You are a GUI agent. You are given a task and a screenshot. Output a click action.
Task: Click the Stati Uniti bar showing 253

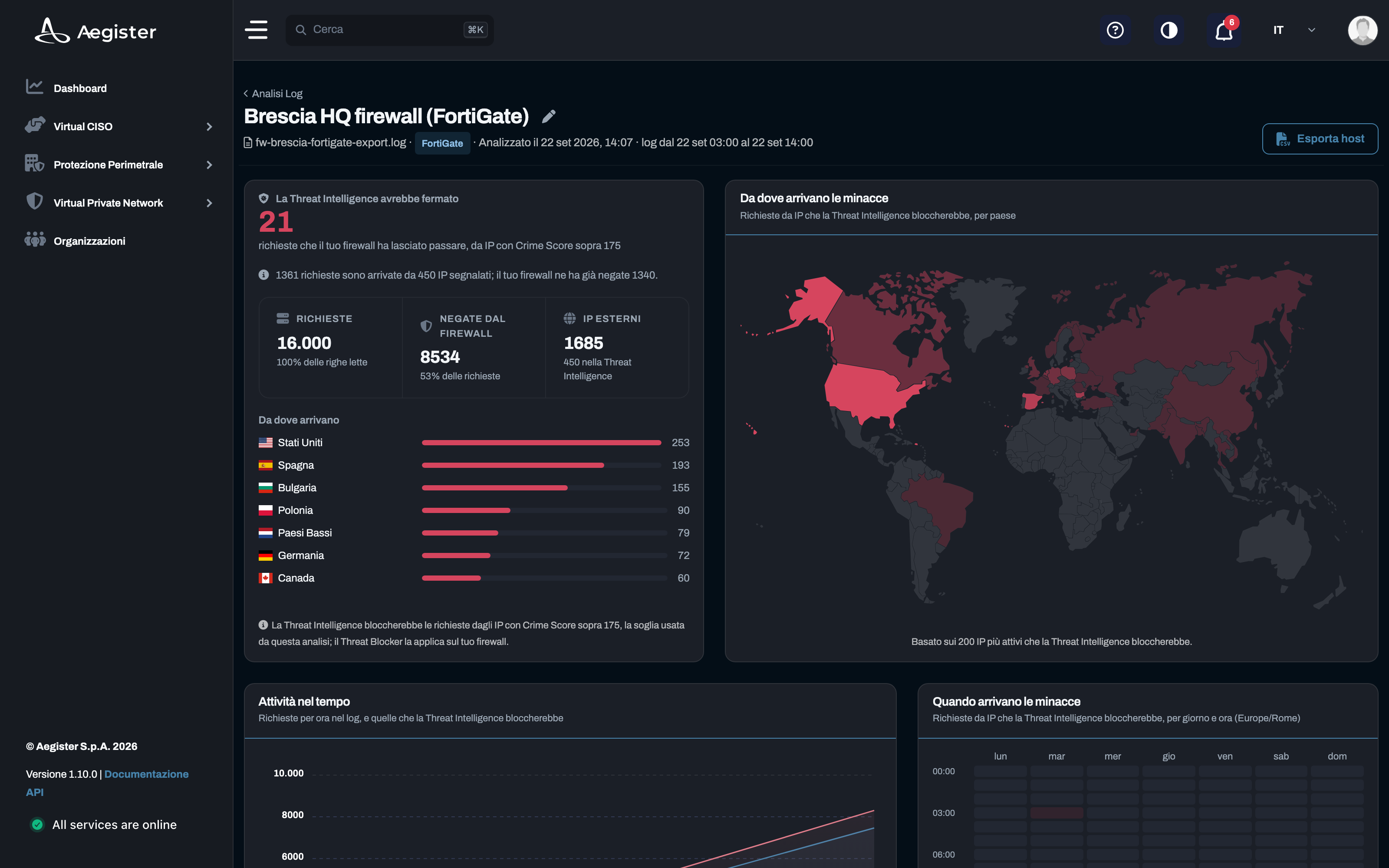point(541,443)
